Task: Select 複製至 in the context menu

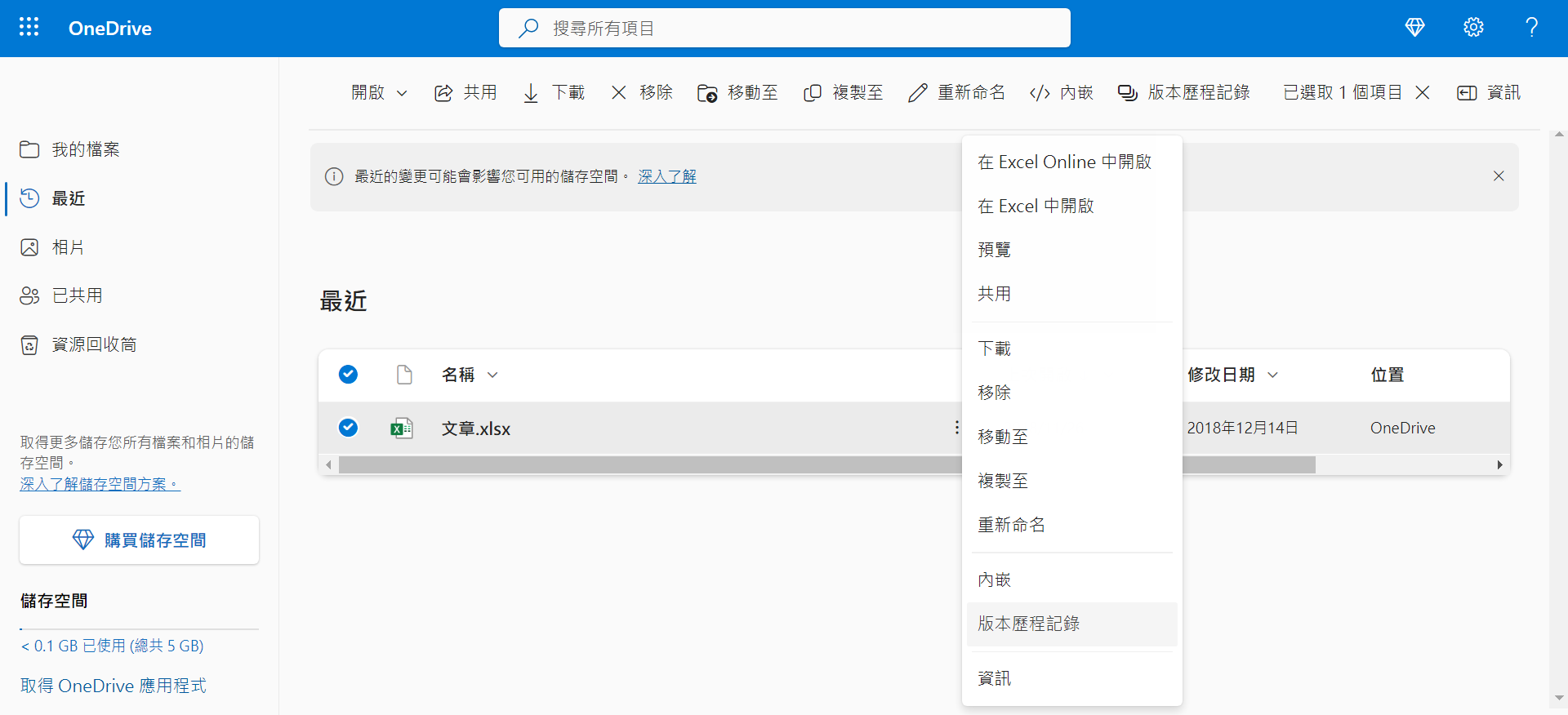Action: pos(1072,481)
